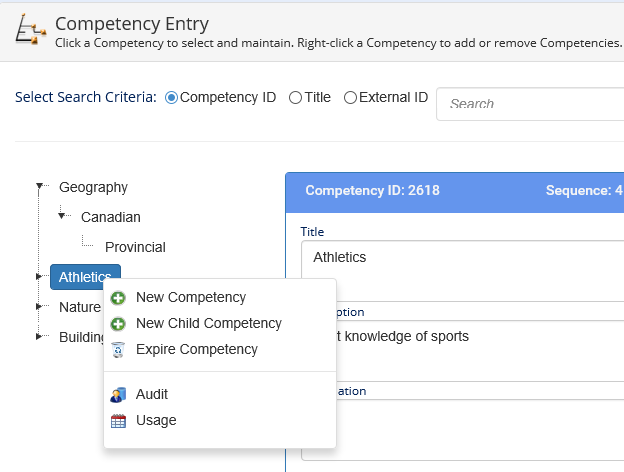
Task: Select the Competency ID radio button
Action: coord(171,98)
